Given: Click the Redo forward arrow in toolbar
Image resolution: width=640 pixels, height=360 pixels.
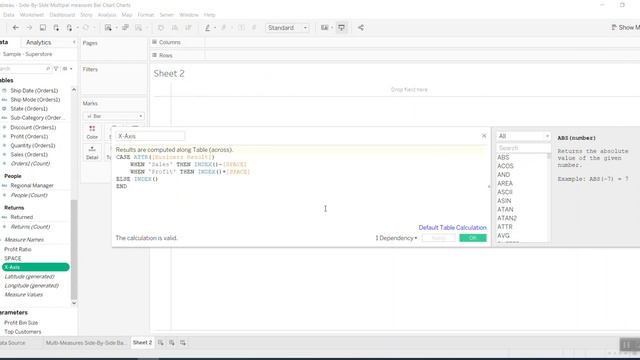Looking at the screenshot, I should tap(29, 28).
